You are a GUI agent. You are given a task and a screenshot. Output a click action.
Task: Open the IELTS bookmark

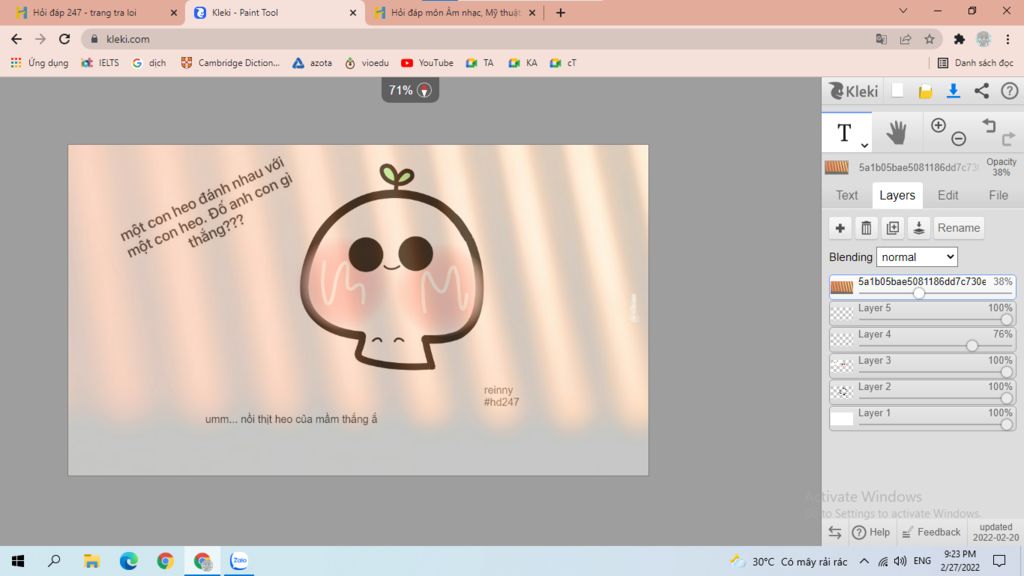[100, 63]
